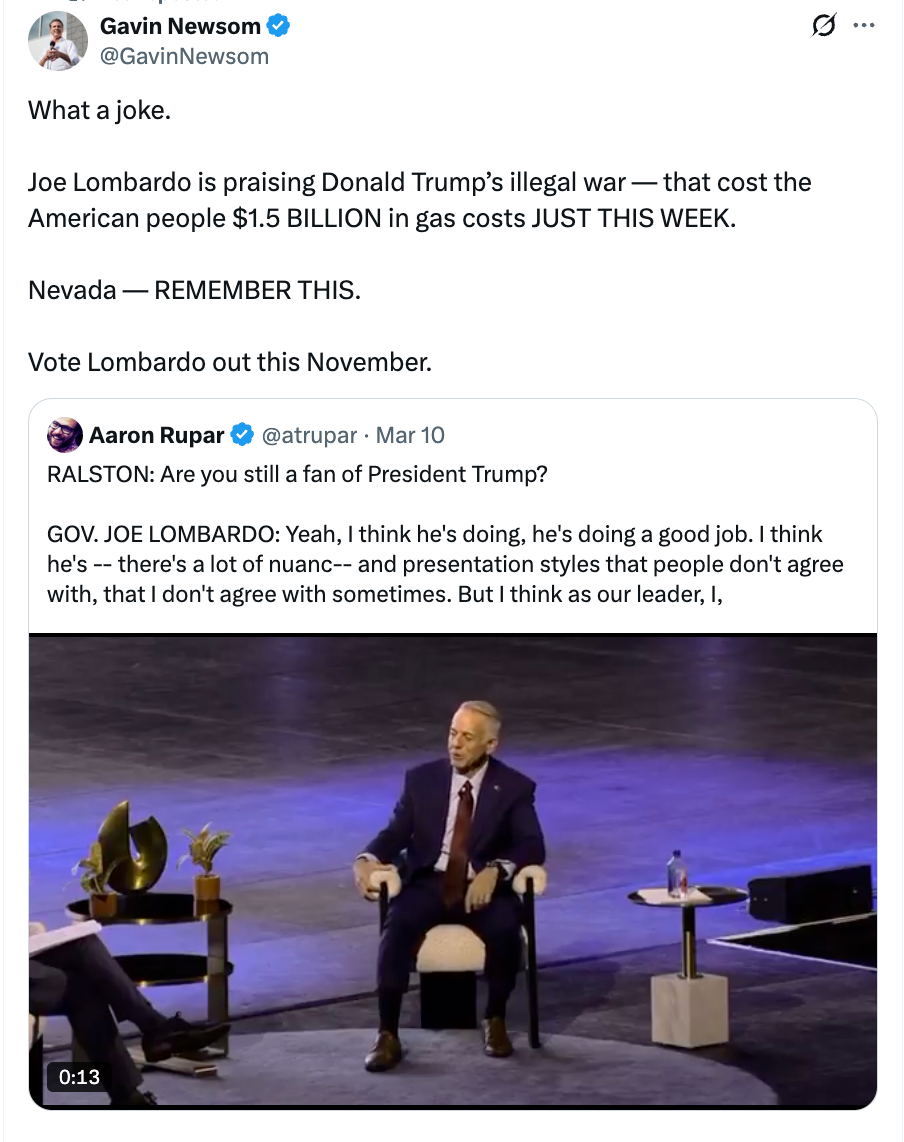This screenshot has width=904, height=1142.
Task: Open the Mar 10 timestamp link
Action: point(410,435)
